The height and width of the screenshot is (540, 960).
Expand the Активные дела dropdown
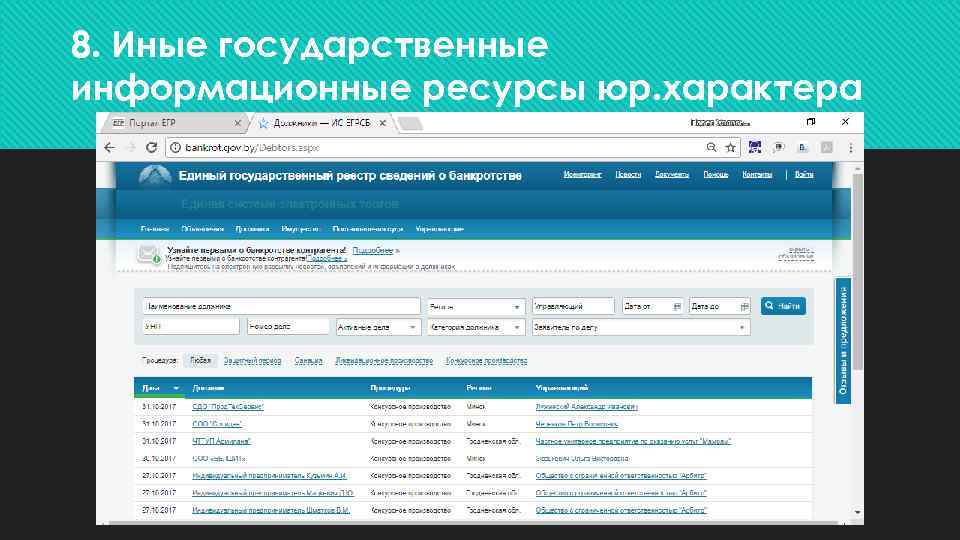378,327
